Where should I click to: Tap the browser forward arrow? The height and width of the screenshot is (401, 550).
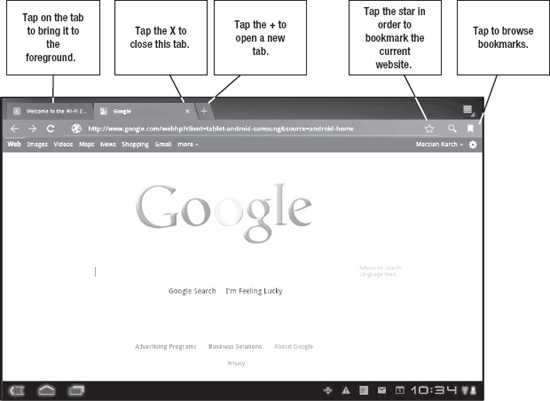pyautogui.click(x=33, y=129)
